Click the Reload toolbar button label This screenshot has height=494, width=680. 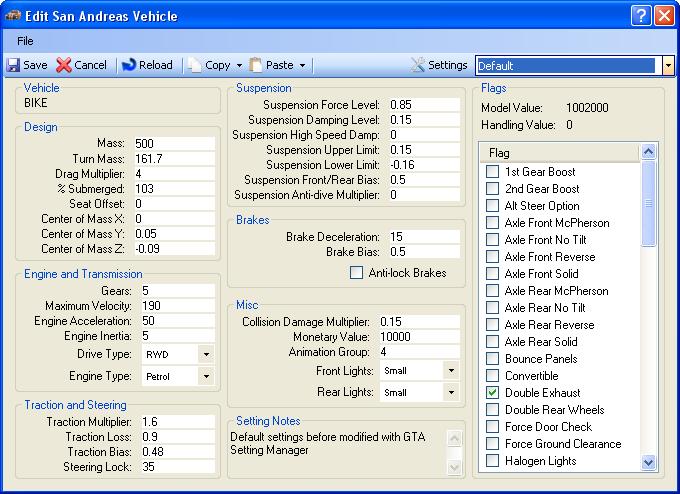point(156,65)
